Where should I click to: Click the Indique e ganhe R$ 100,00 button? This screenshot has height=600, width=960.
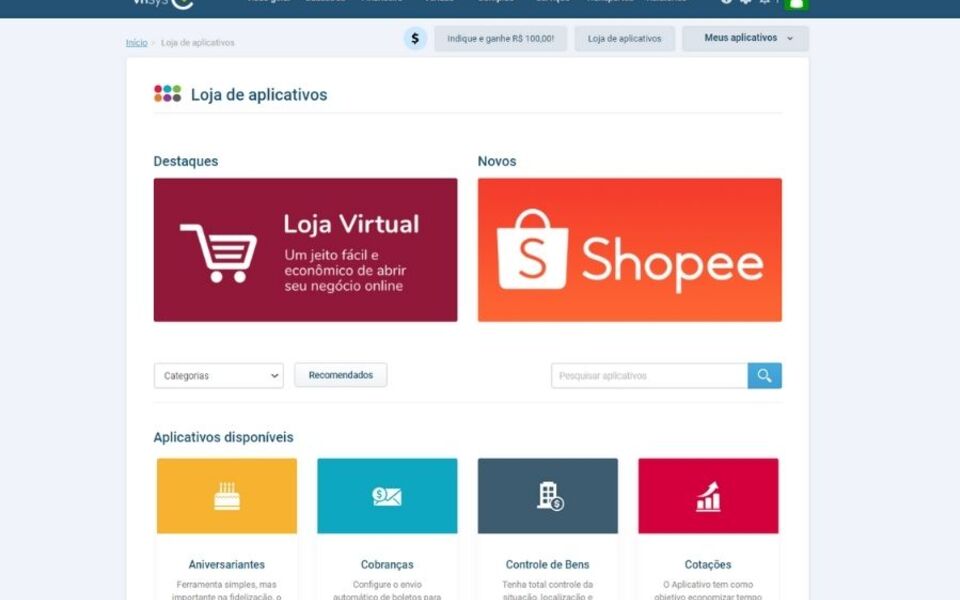500,39
